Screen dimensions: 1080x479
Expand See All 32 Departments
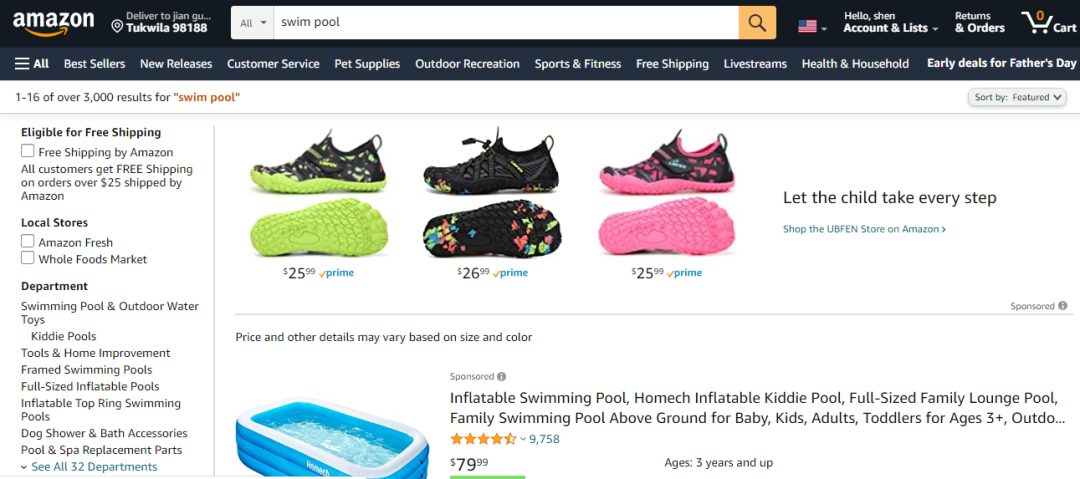point(93,466)
